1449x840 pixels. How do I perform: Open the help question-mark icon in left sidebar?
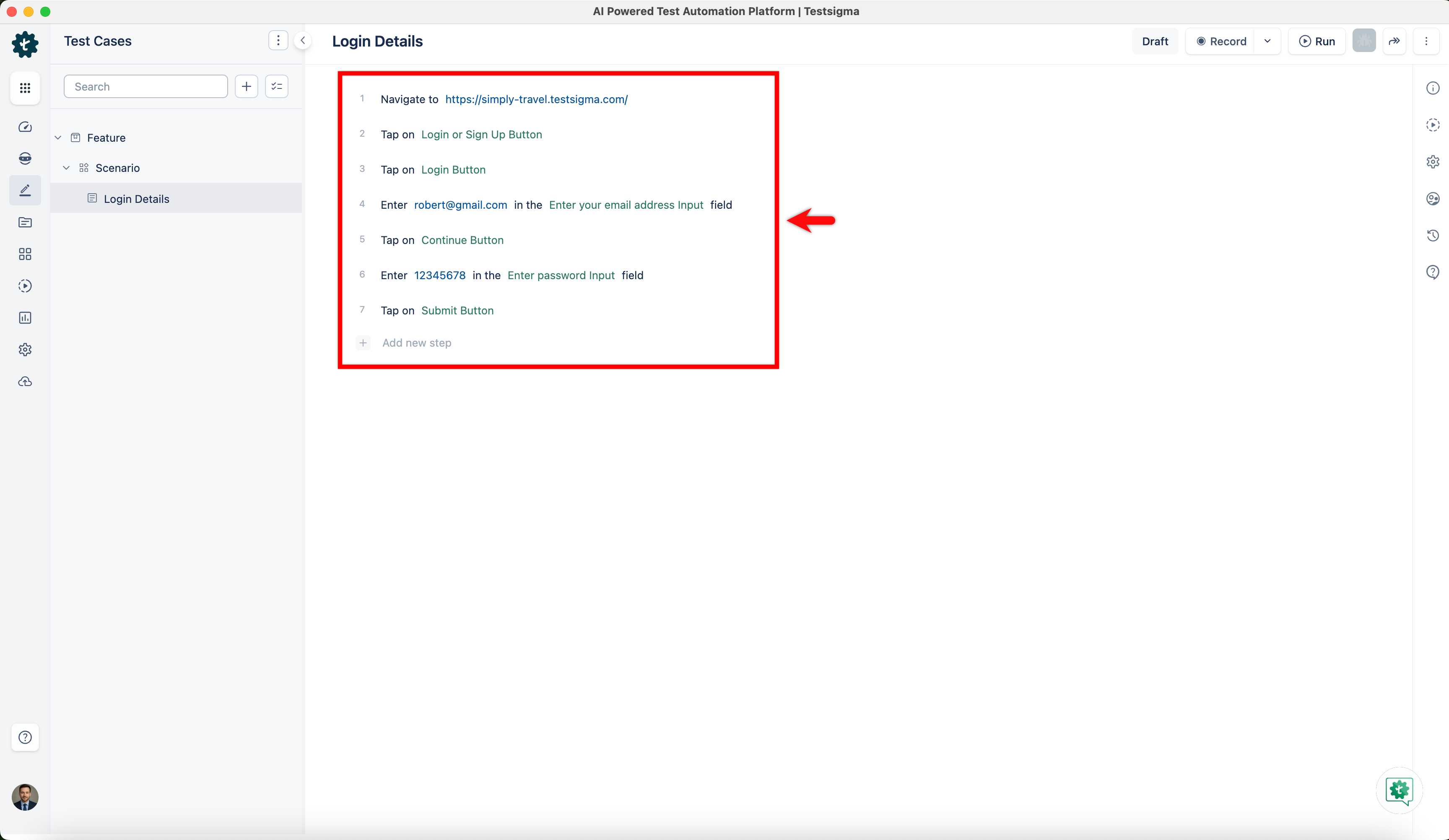coord(25,738)
